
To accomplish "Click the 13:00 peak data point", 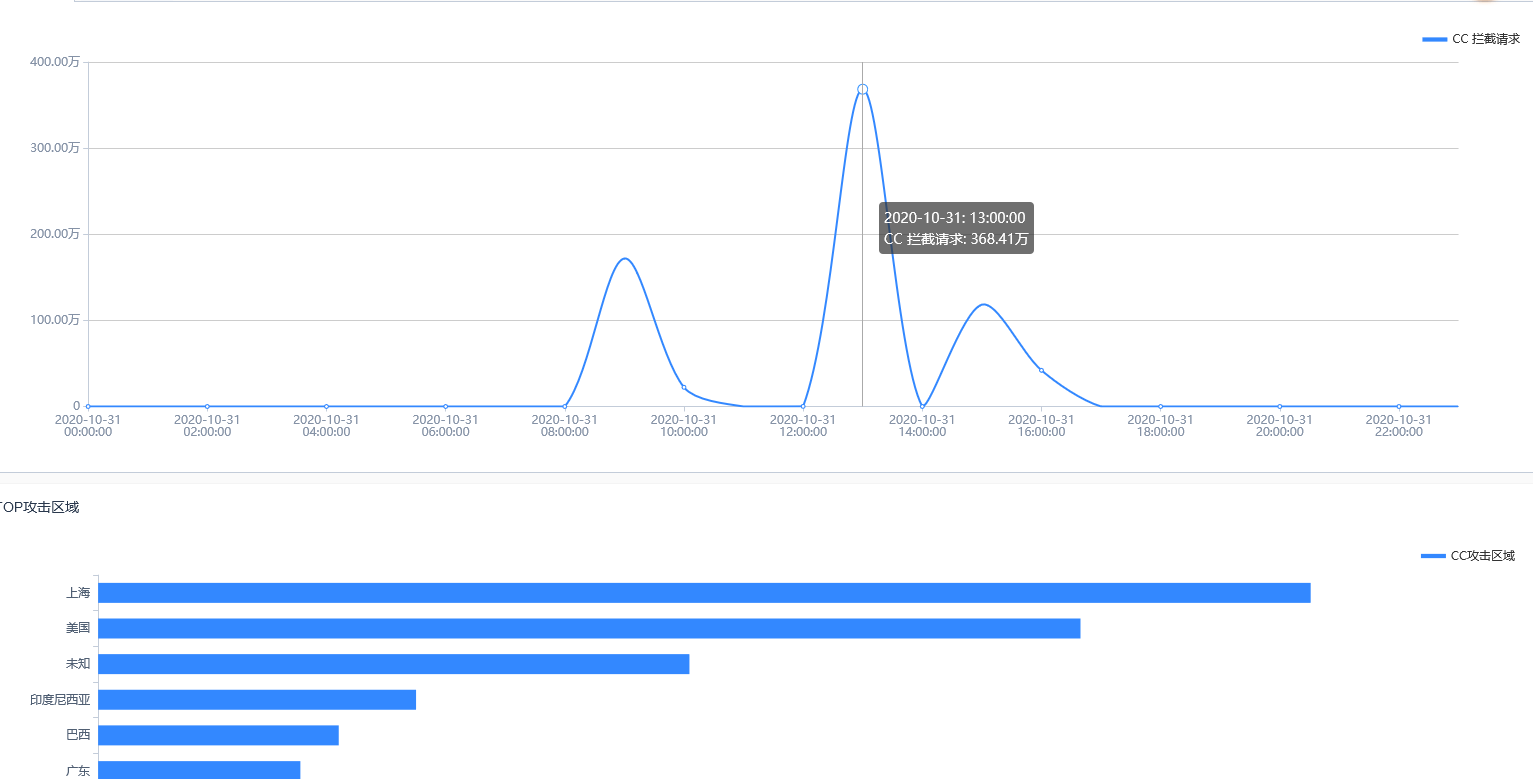I will (862, 89).
